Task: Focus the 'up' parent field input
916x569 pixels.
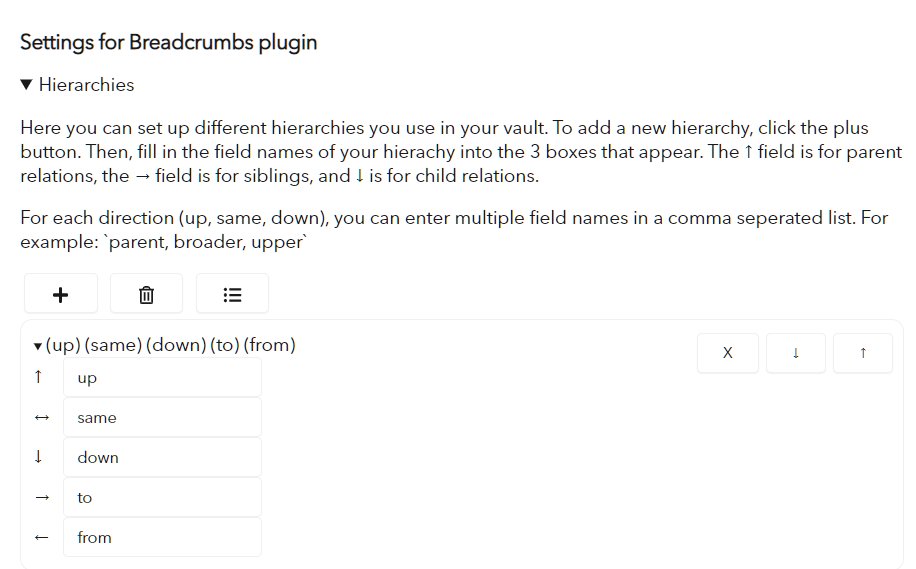Action: pyautogui.click(x=162, y=377)
